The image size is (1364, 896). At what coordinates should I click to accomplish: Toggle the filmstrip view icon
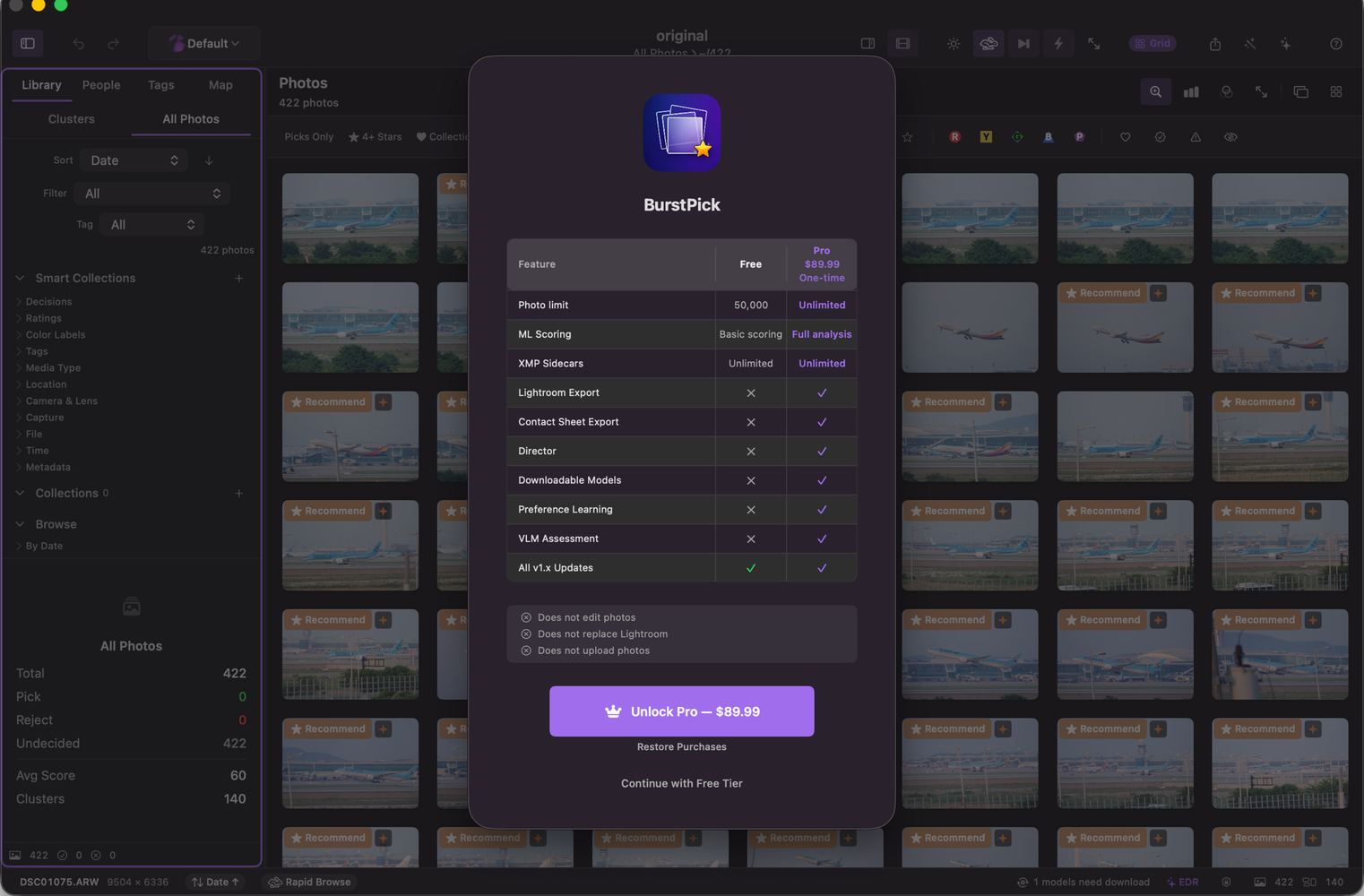(x=902, y=43)
